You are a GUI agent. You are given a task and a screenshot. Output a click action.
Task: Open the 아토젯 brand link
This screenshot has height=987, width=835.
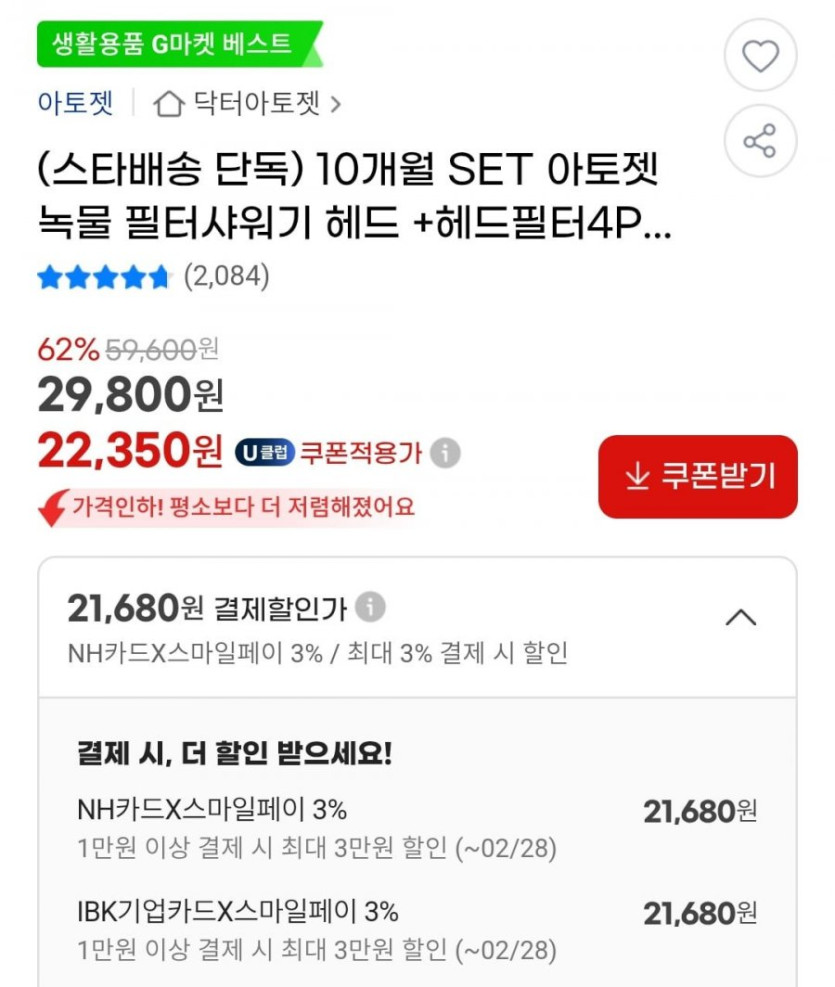tap(76, 103)
